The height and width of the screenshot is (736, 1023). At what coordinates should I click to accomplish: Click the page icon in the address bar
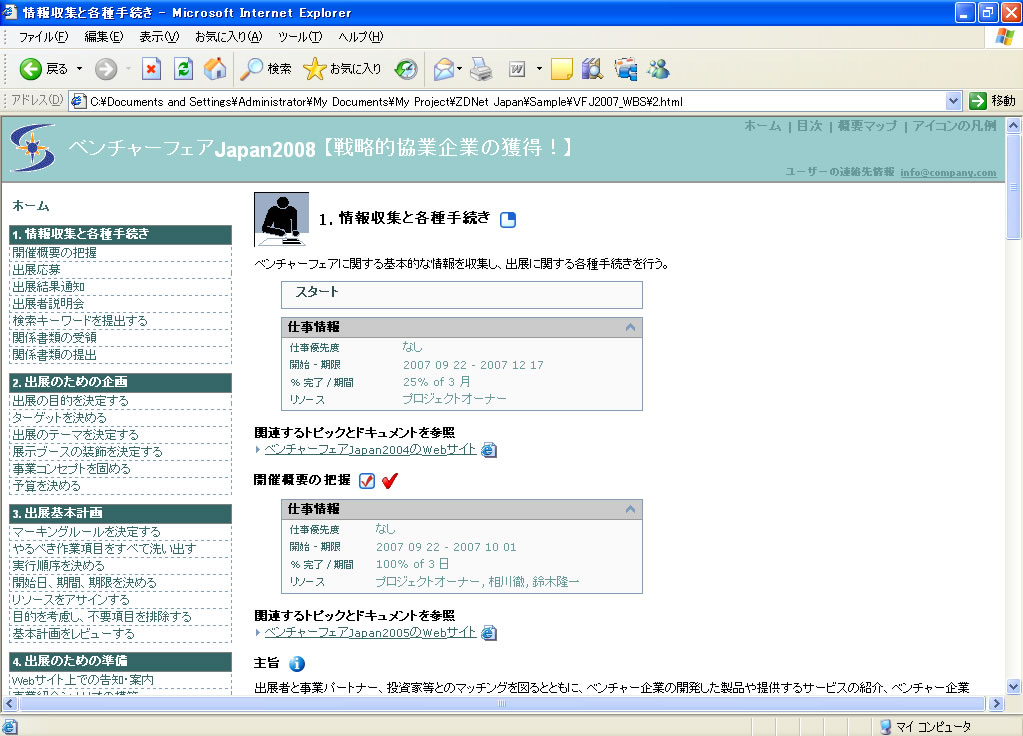click(x=78, y=101)
